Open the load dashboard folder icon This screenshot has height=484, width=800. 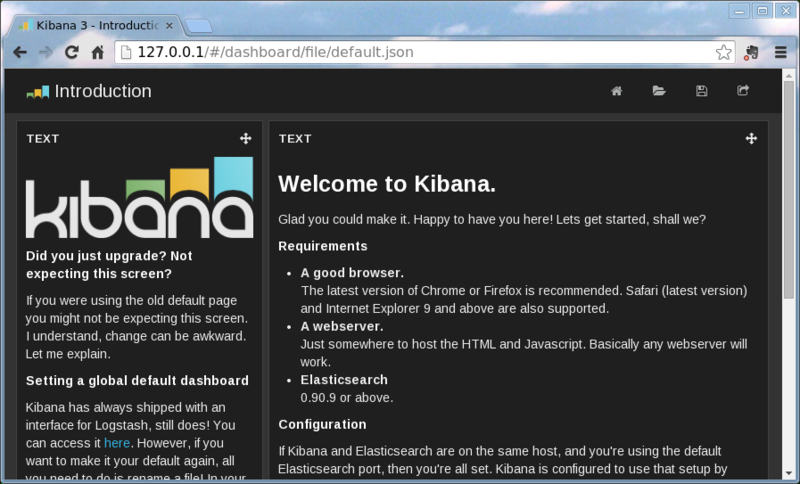659,91
